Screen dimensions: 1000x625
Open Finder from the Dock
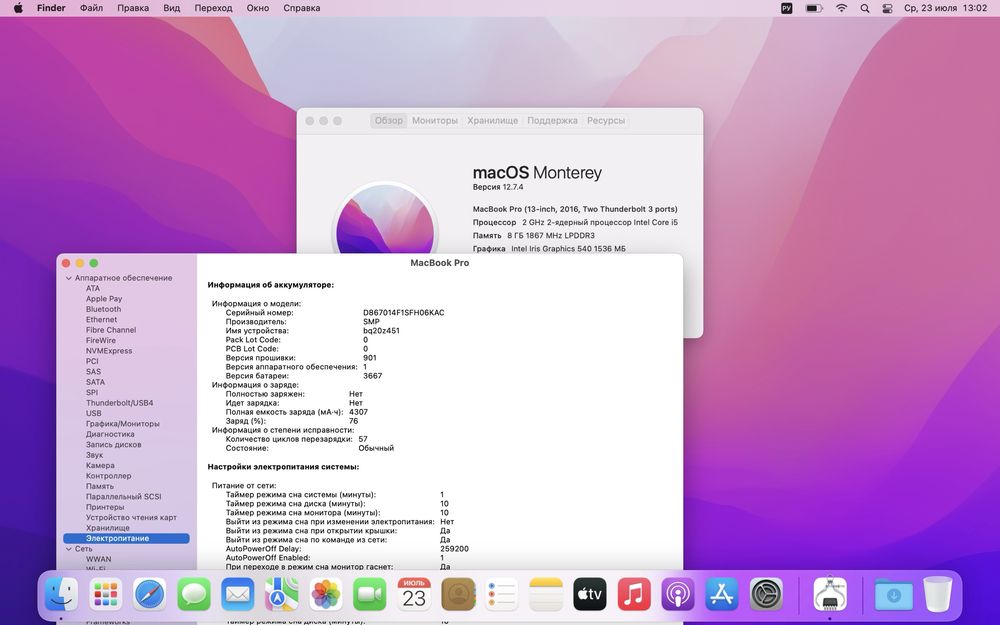pyautogui.click(x=61, y=594)
